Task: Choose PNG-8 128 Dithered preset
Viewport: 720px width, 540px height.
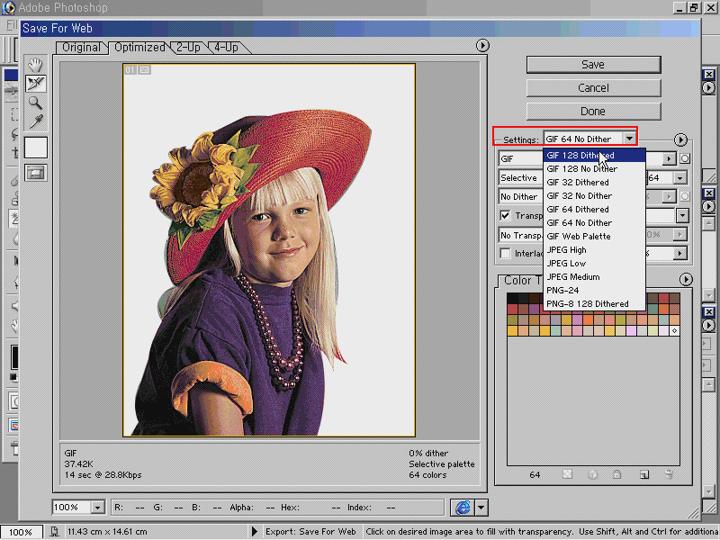Action: pyautogui.click(x=594, y=304)
